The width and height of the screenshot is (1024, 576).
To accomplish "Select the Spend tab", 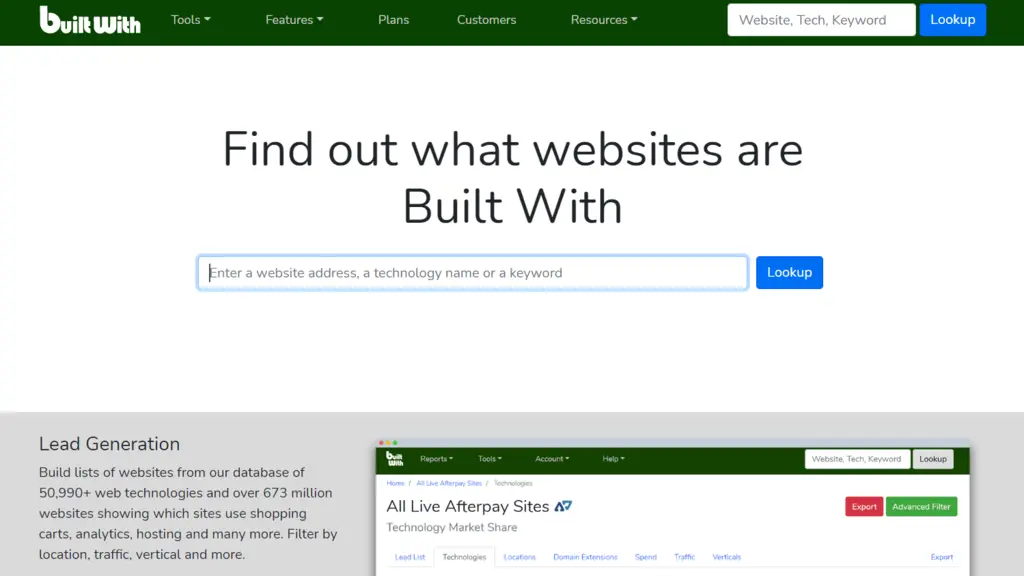I will pos(645,557).
